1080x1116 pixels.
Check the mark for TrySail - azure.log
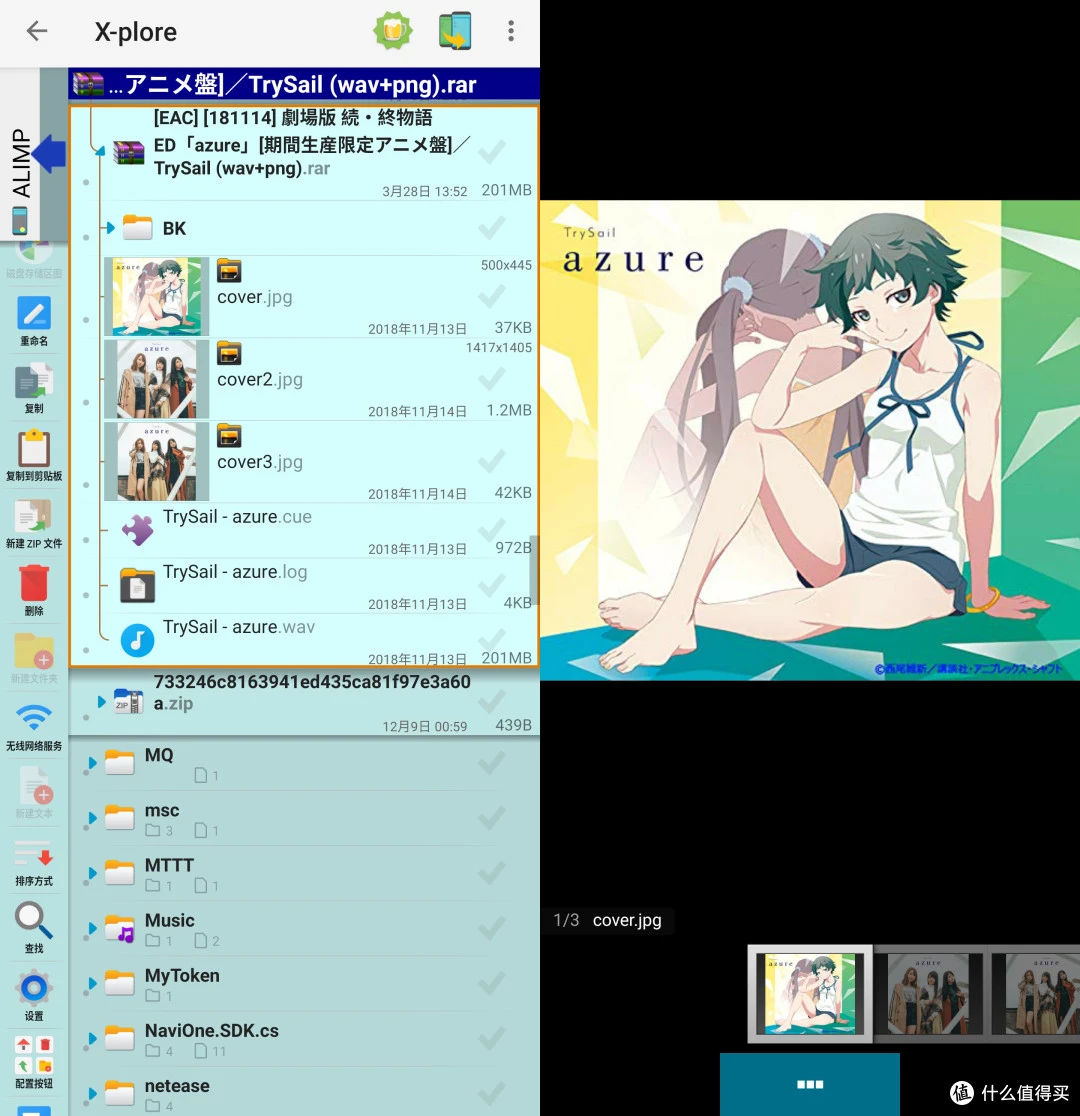click(492, 585)
